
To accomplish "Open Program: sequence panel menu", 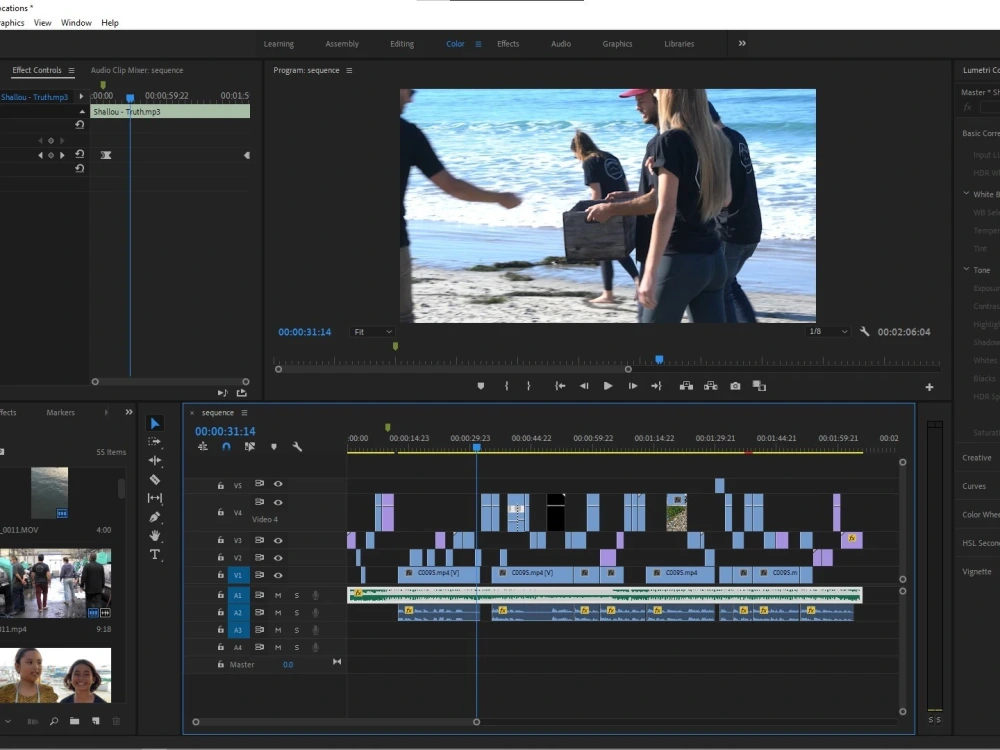I will pyautogui.click(x=349, y=70).
